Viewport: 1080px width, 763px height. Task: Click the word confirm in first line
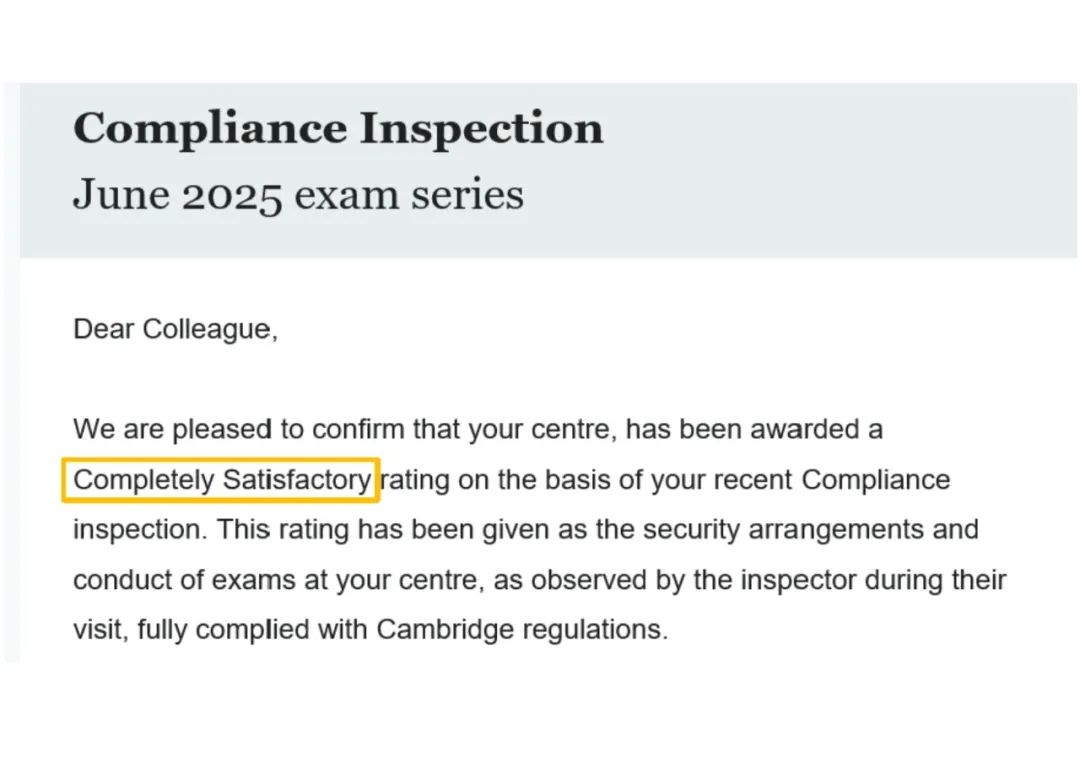coord(358,429)
